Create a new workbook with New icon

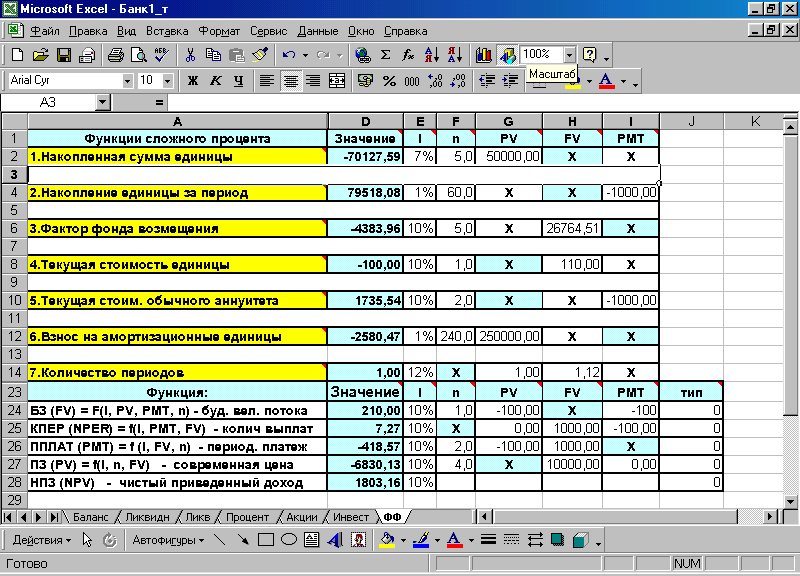coord(17,55)
